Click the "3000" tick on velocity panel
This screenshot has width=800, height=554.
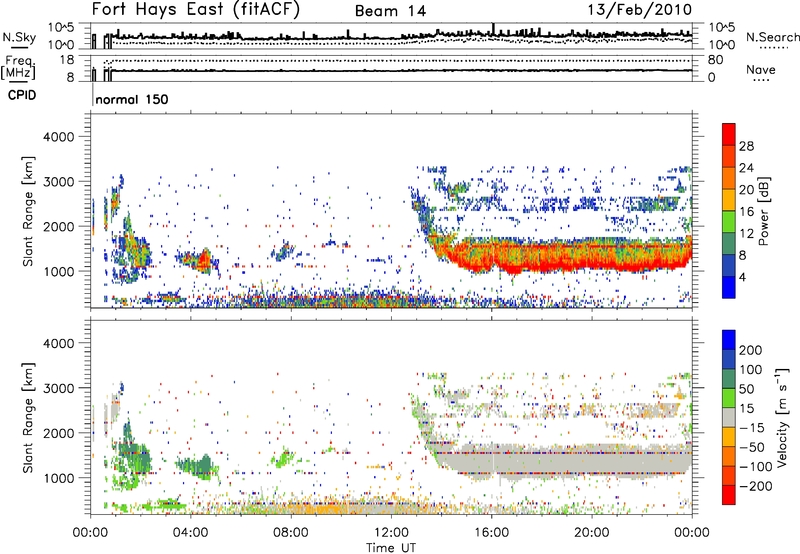[59, 388]
